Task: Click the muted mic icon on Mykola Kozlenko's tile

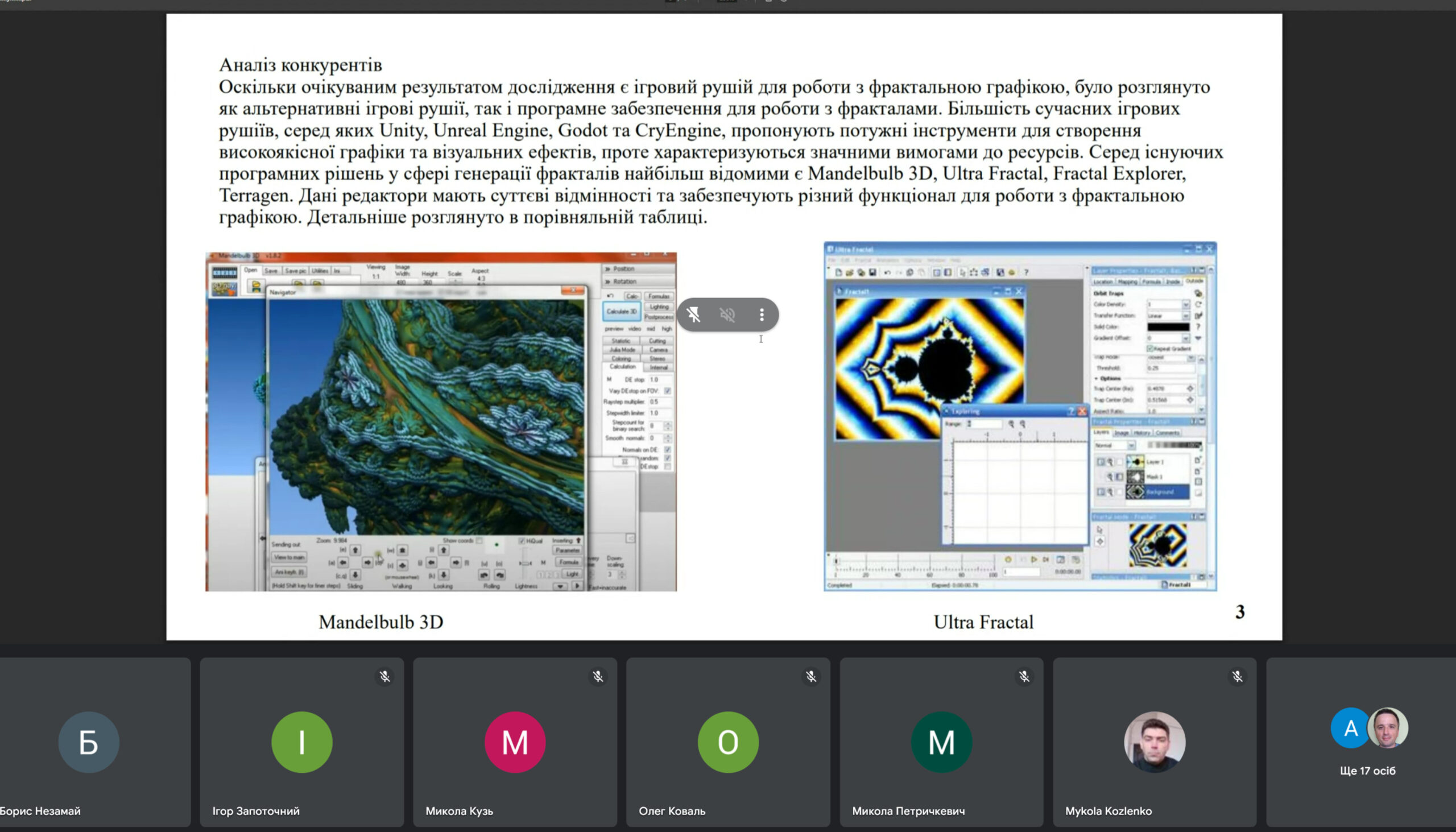Action: 1237,677
